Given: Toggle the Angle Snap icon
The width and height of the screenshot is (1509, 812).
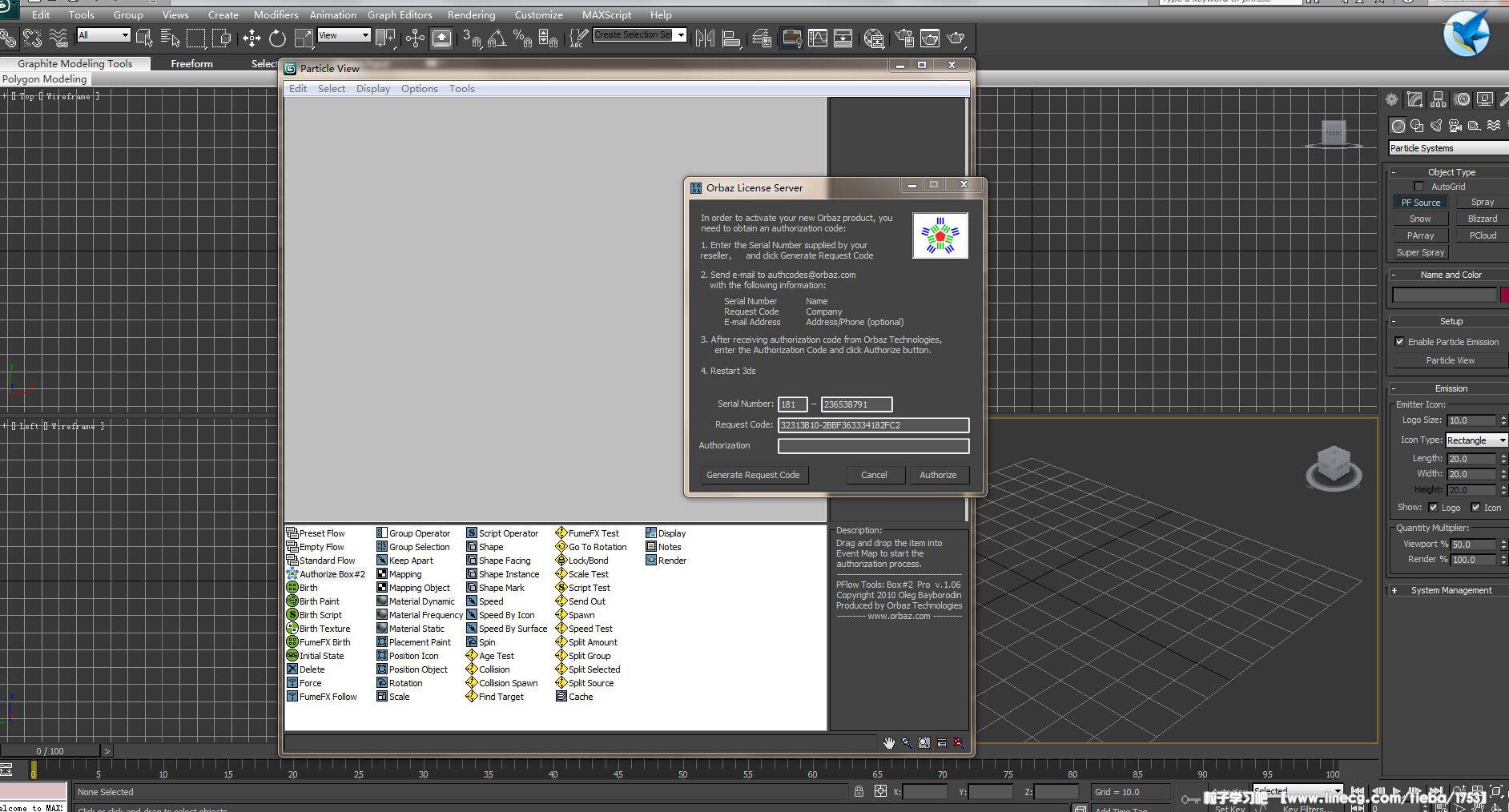Looking at the screenshot, I should coord(497,38).
